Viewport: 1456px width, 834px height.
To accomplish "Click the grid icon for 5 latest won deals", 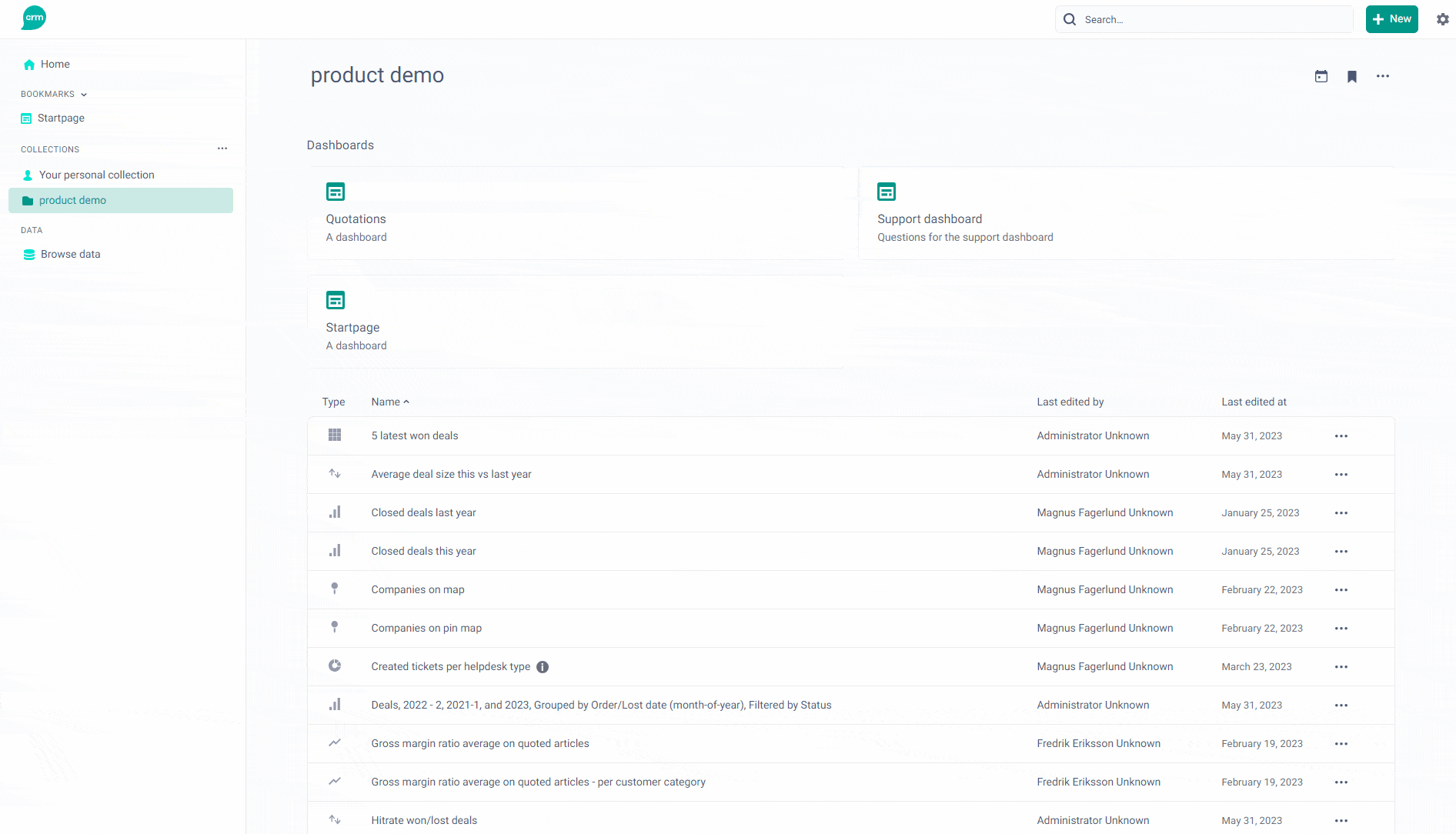I will [x=335, y=435].
